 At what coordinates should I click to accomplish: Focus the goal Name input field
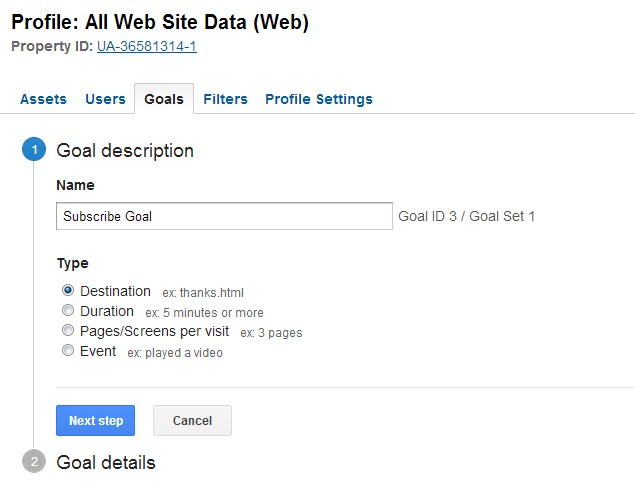pyautogui.click(x=224, y=216)
